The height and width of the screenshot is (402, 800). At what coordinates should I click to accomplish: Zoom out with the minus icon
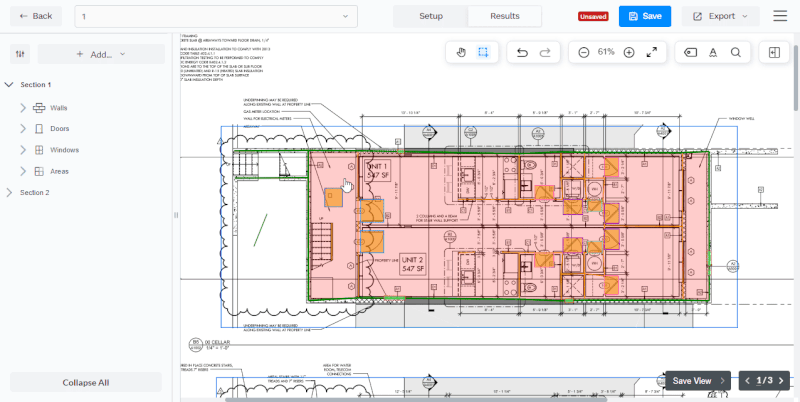click(583, 52)
